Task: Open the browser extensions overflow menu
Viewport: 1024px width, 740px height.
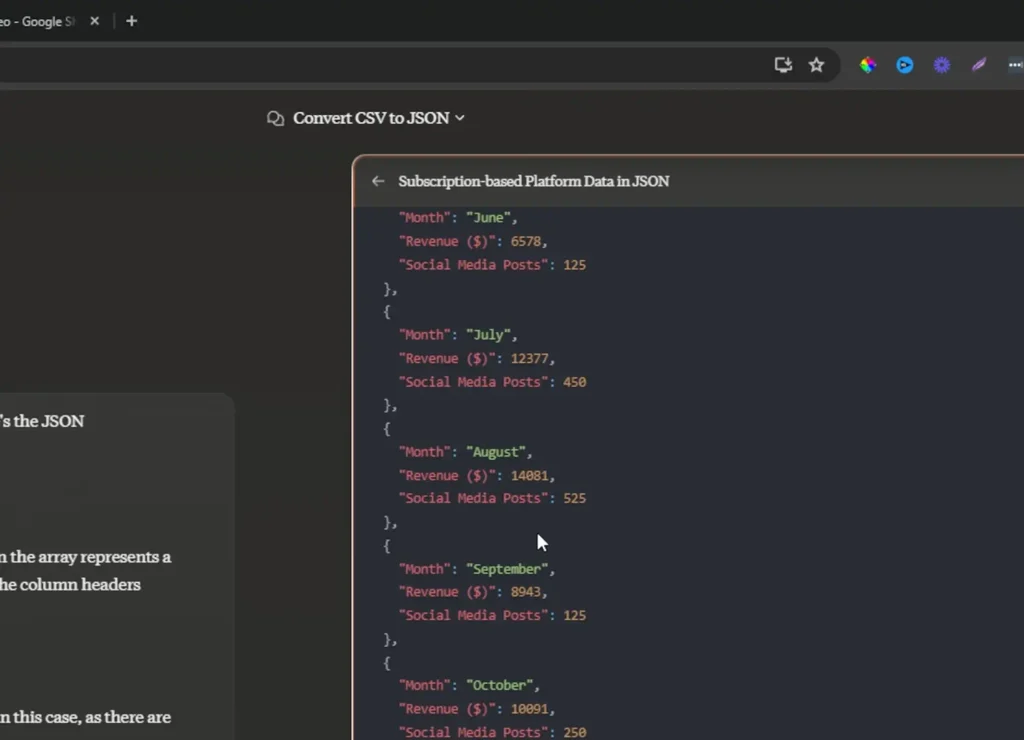Action: 1015,65
